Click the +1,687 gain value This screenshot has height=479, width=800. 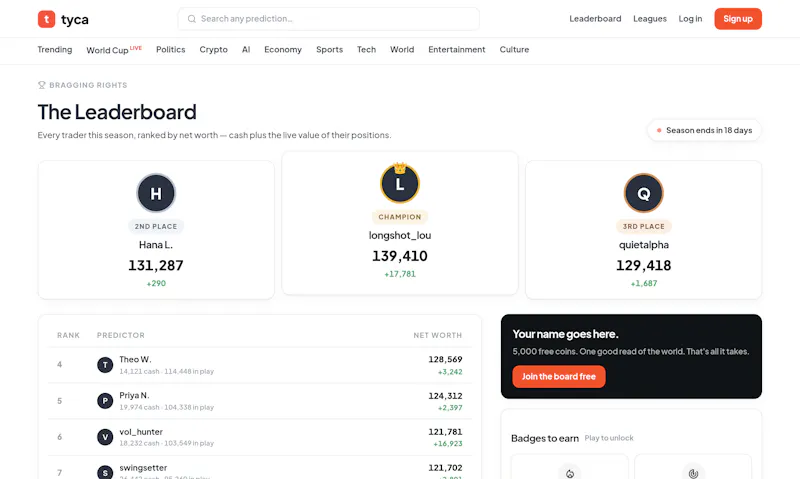click(x=644, y=284)
